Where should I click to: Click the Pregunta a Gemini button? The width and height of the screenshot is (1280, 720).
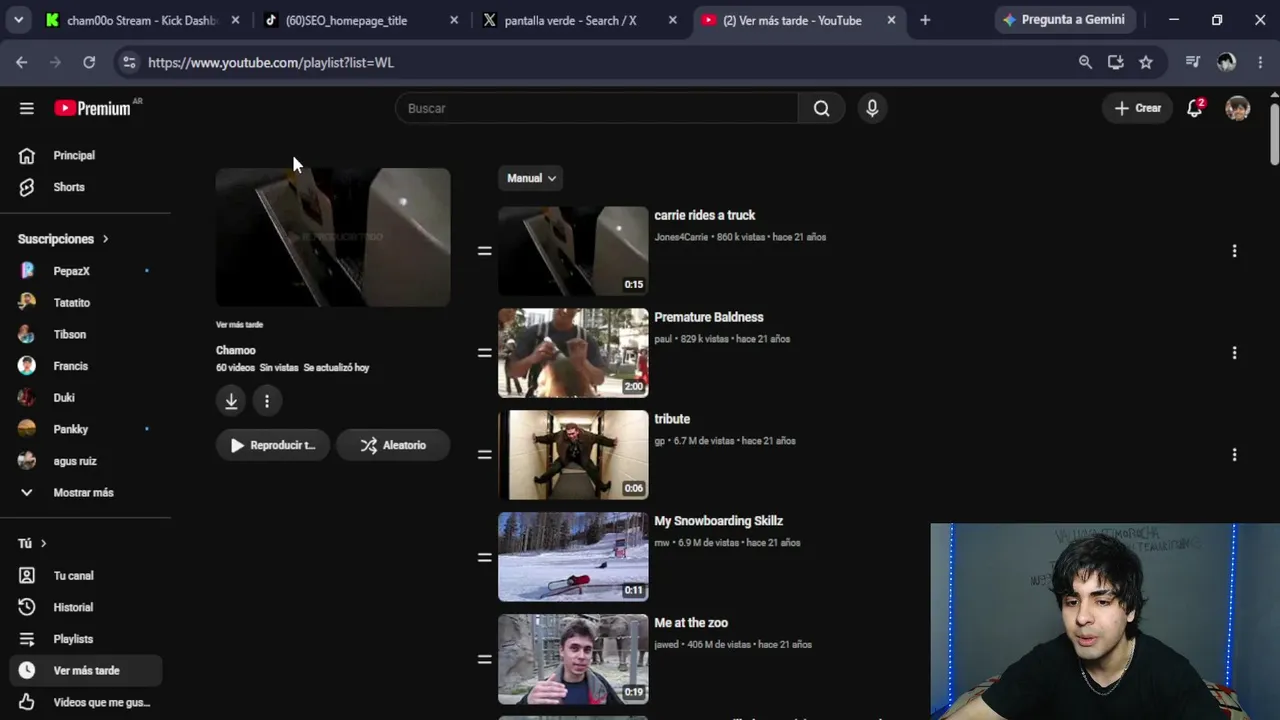coord(1065,20)
